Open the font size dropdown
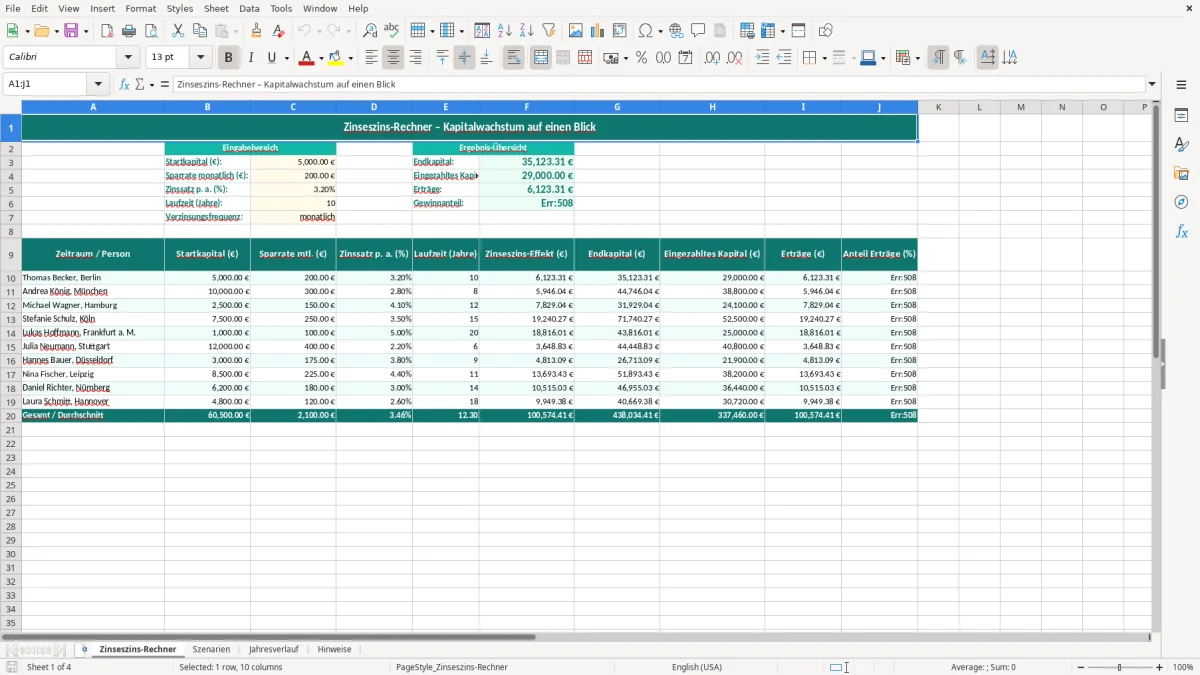 click(x=200, y=58)
